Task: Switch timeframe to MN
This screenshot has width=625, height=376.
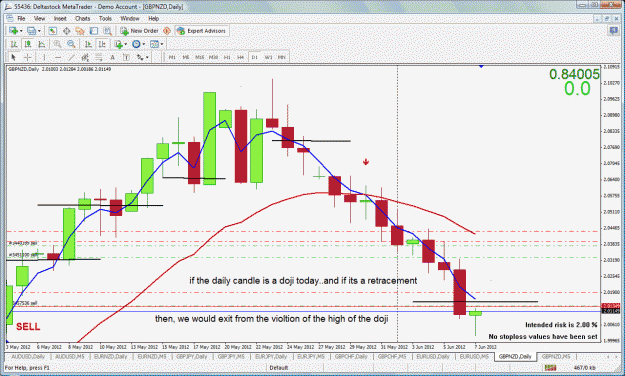Action: coord(282,57)
